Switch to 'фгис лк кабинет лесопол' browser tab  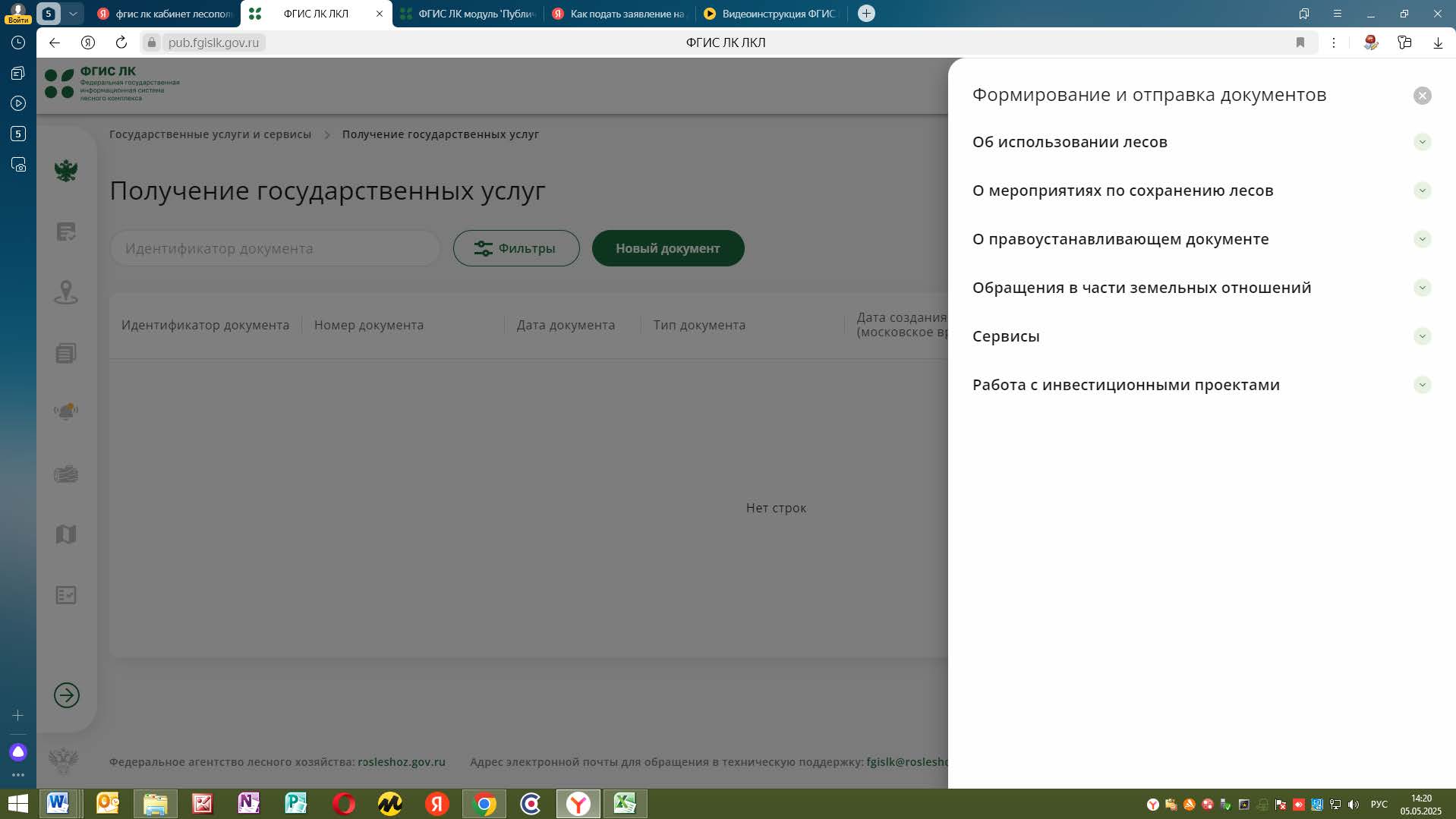coord(165,14)
